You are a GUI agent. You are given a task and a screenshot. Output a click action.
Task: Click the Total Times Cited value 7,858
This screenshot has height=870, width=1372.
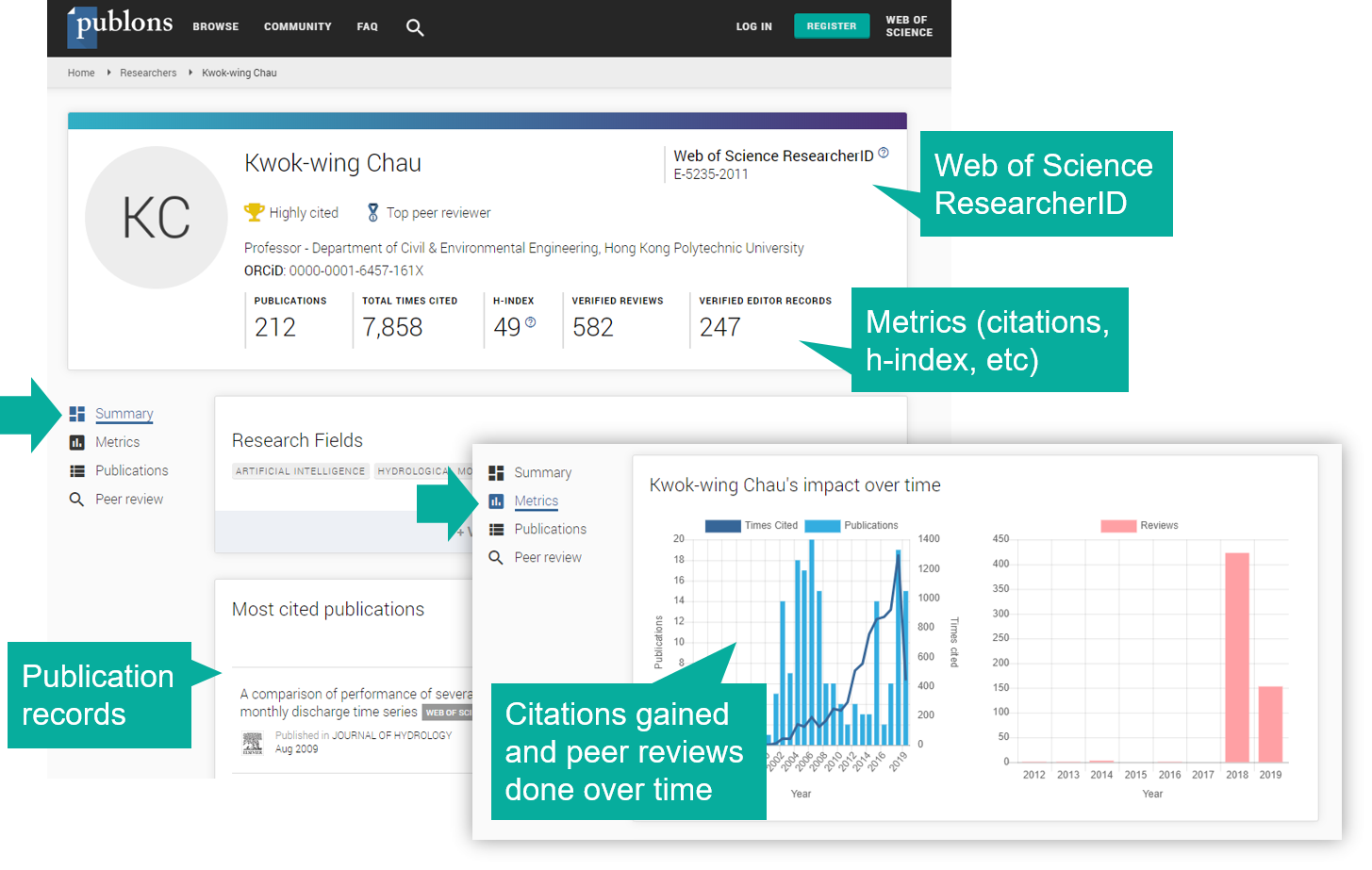(x=392, y=327)
